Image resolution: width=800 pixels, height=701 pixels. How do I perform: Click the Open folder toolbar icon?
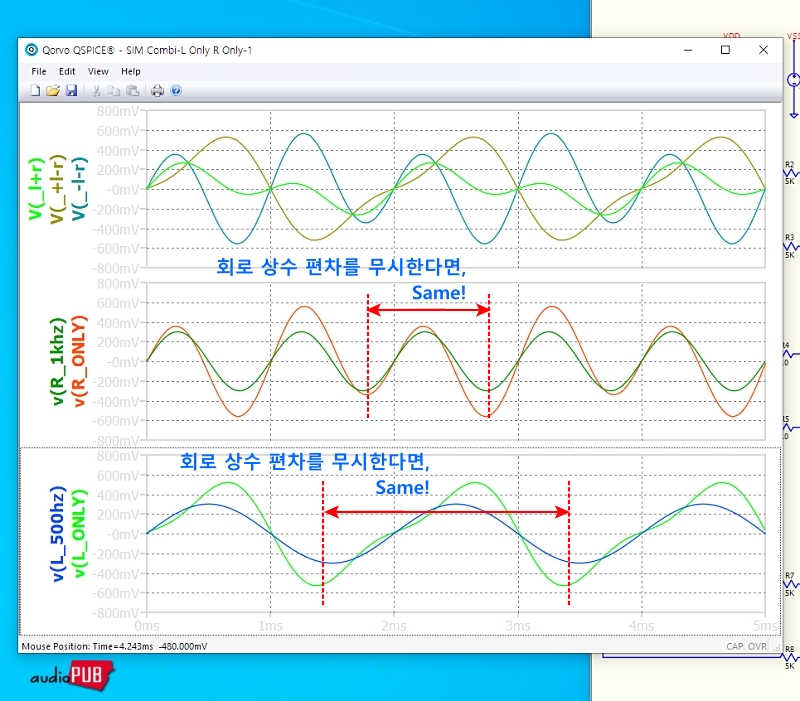53,91
